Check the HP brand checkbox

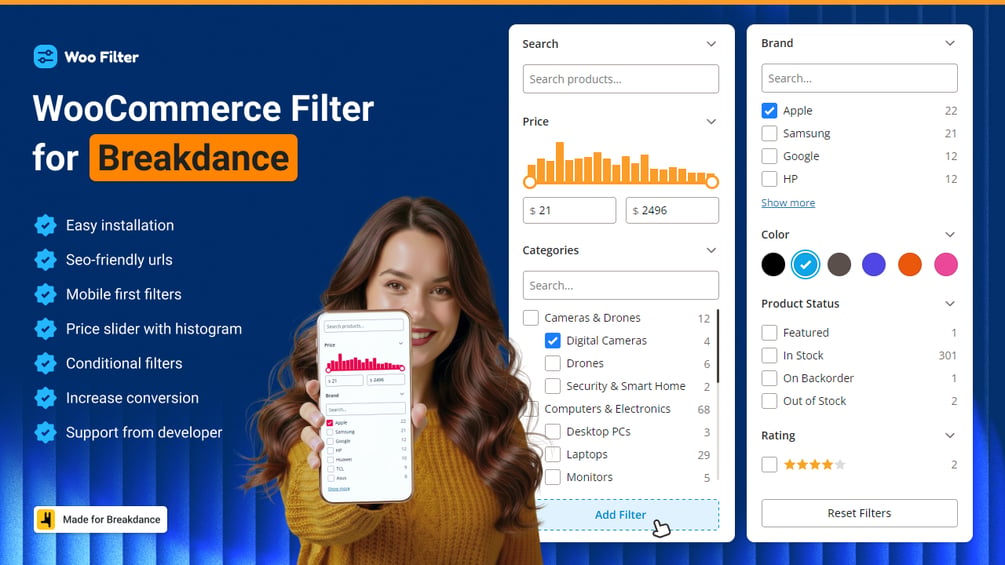pos(769,179)
